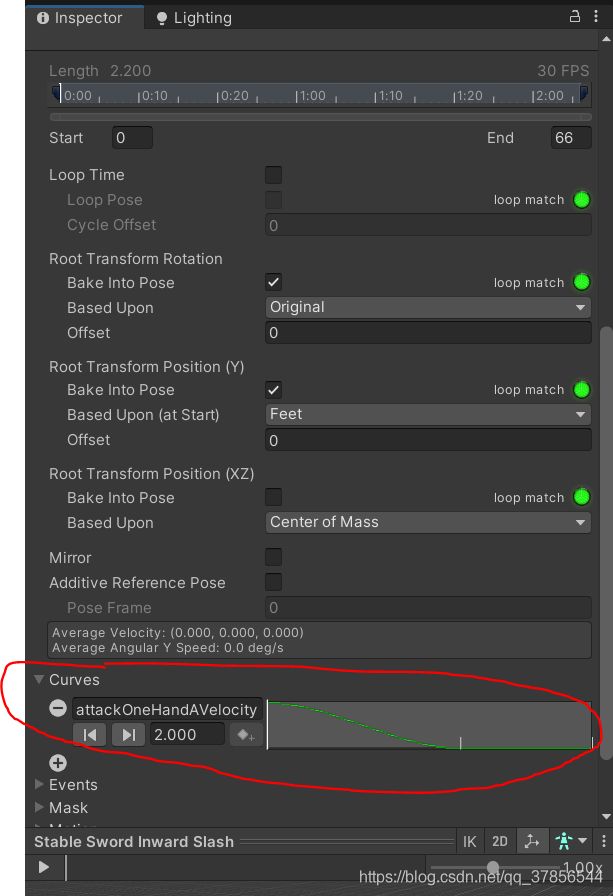
Task: Click the Position (XZ) loop match indicator
Action: [x=582, y=497]
